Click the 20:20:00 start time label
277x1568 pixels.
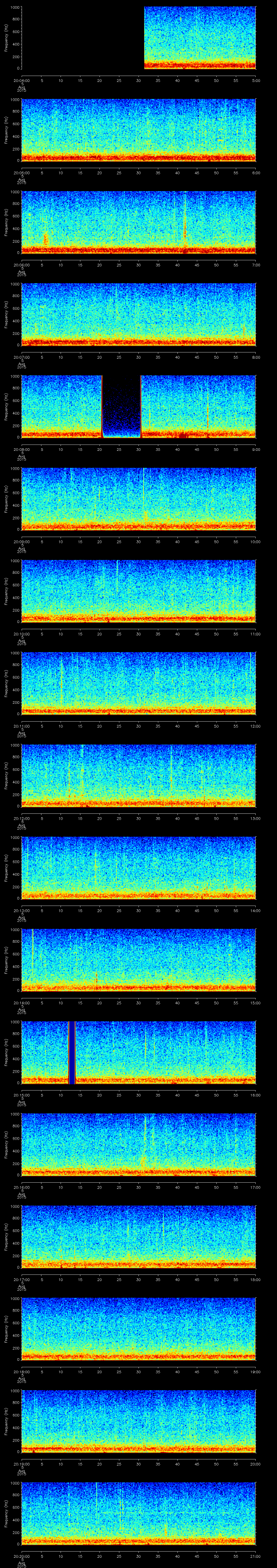click(x=21, y=1556)
